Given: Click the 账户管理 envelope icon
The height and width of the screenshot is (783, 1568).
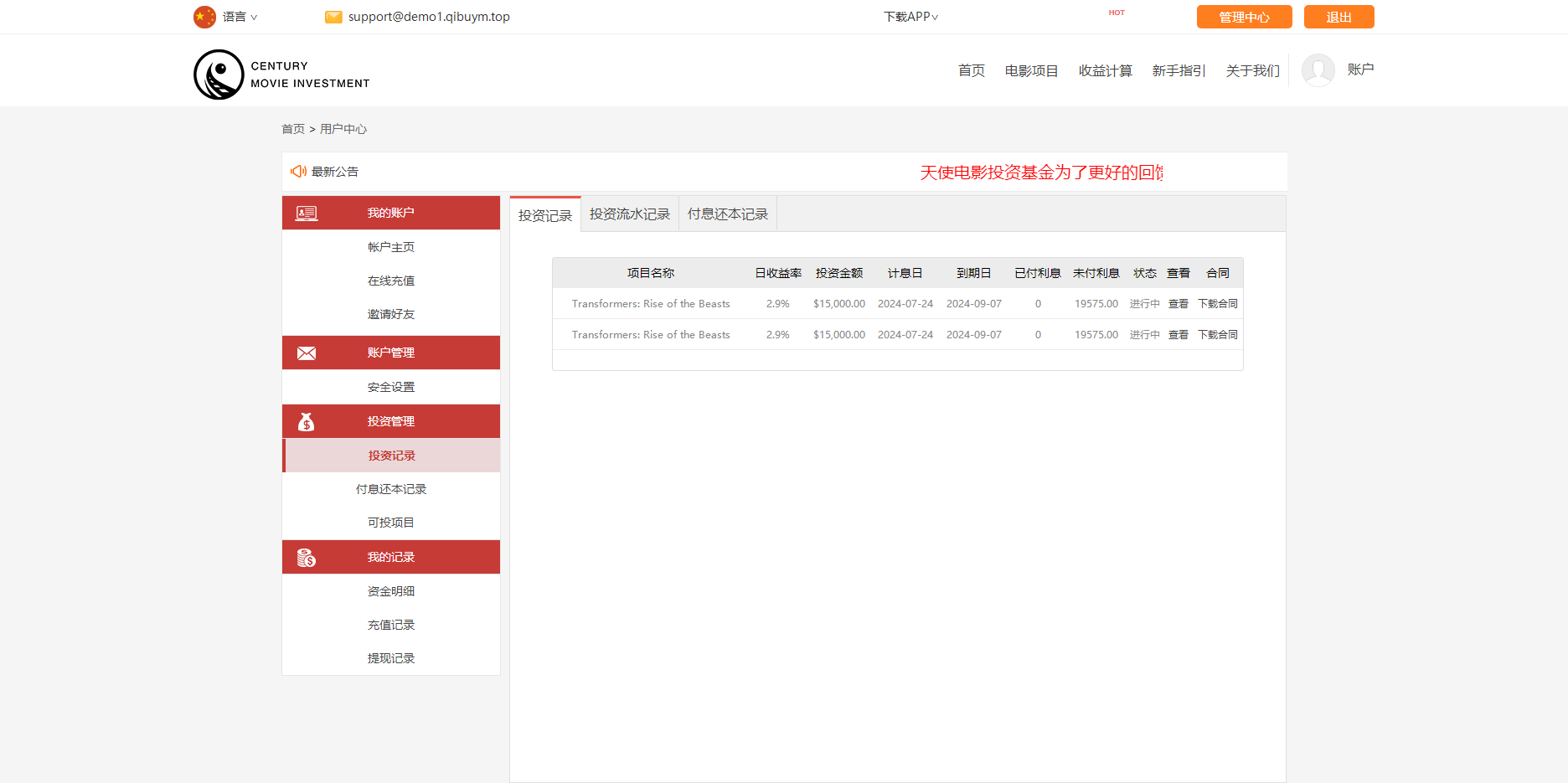Looking at the screenshot, I should (x=307, y=353).
